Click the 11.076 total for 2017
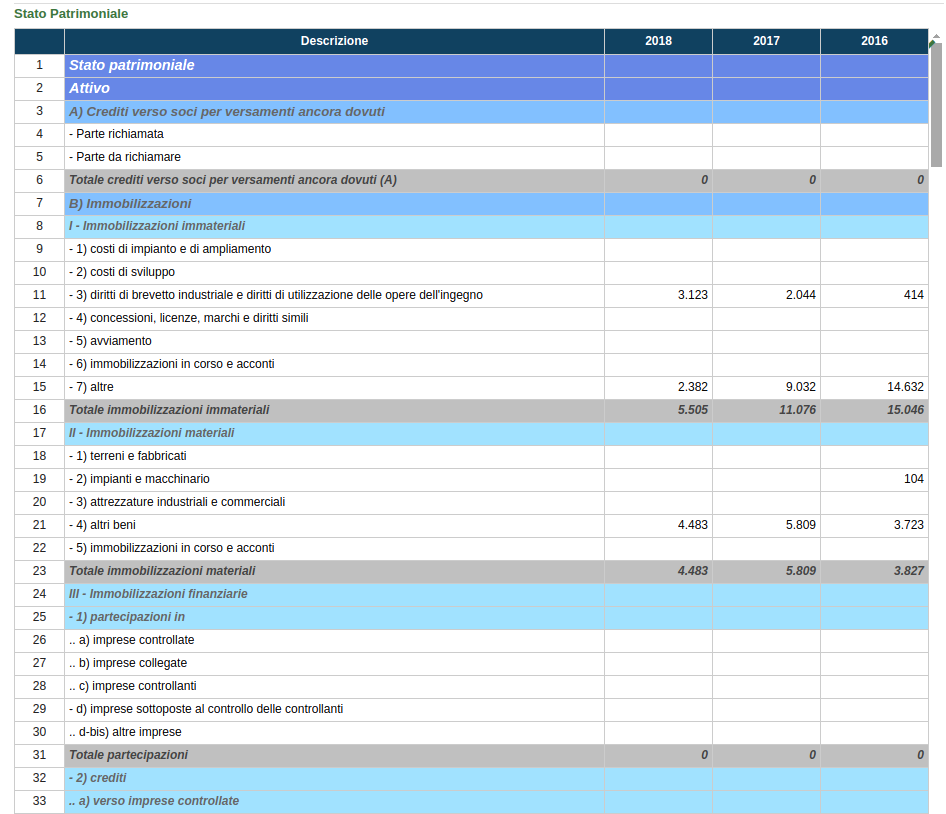 [x=798, y=410]
